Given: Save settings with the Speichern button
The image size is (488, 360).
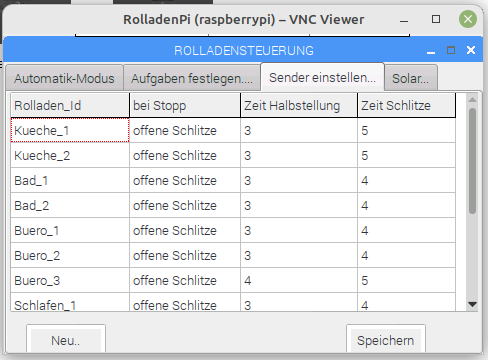Looking at the screenshot, I should click(386, 339).
